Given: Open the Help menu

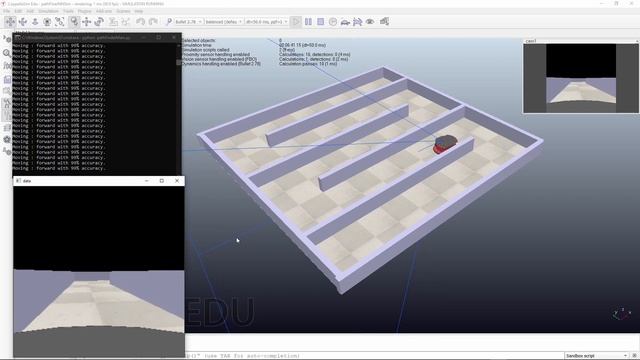Looking at the screenshot, I should [x=139, y=11].
